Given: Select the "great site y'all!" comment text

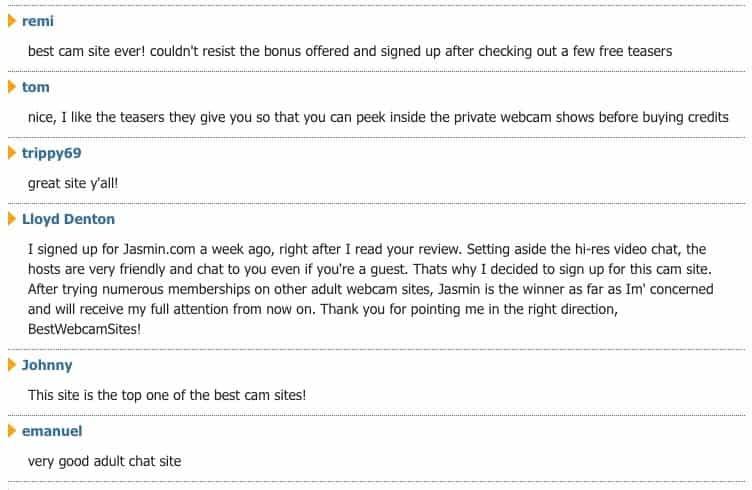Looking at the screenshot, I should pyautogui.click(x=73, y=183).
